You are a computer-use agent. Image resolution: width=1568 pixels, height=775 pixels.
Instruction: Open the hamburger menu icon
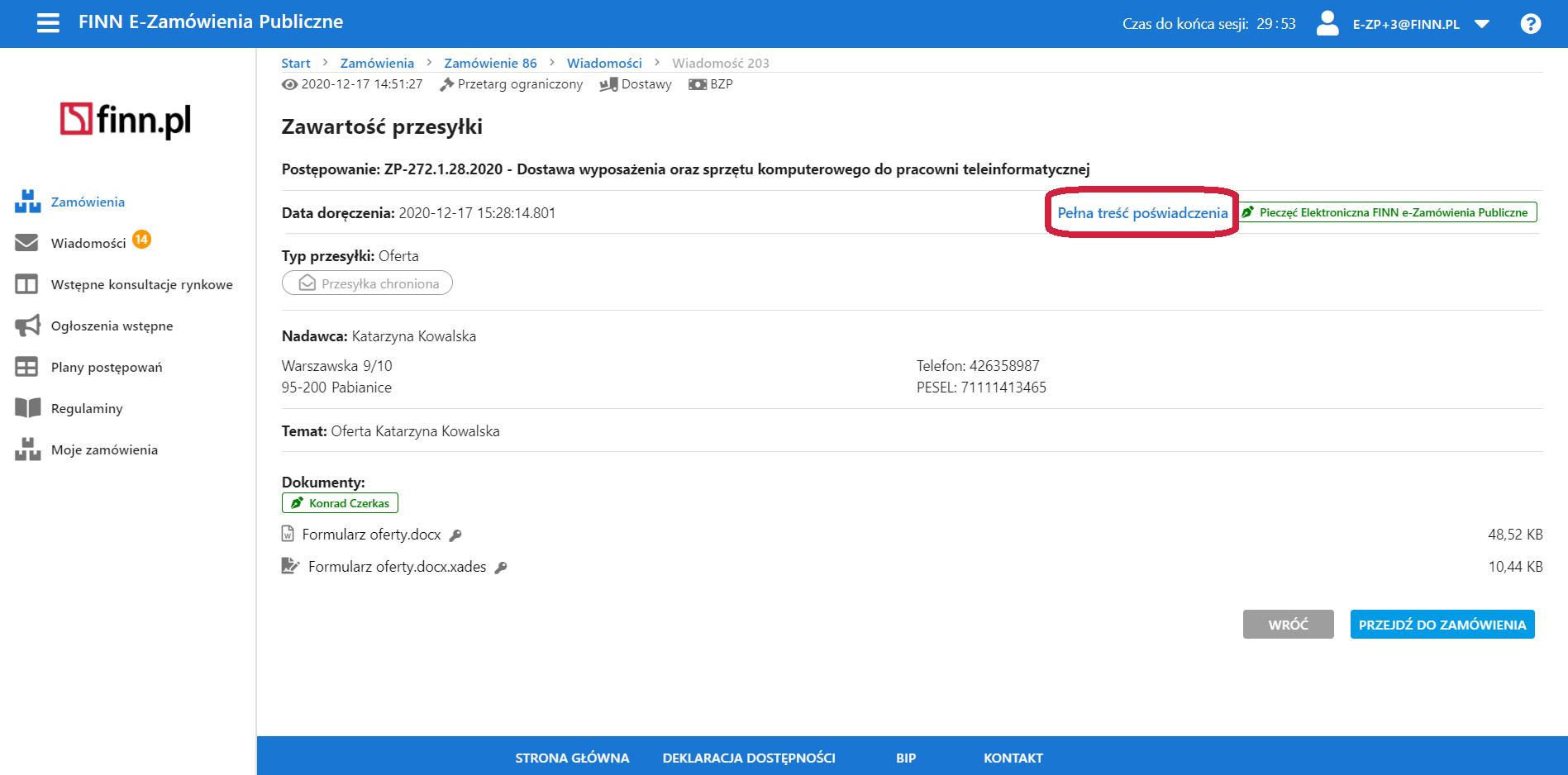[48, 23]
